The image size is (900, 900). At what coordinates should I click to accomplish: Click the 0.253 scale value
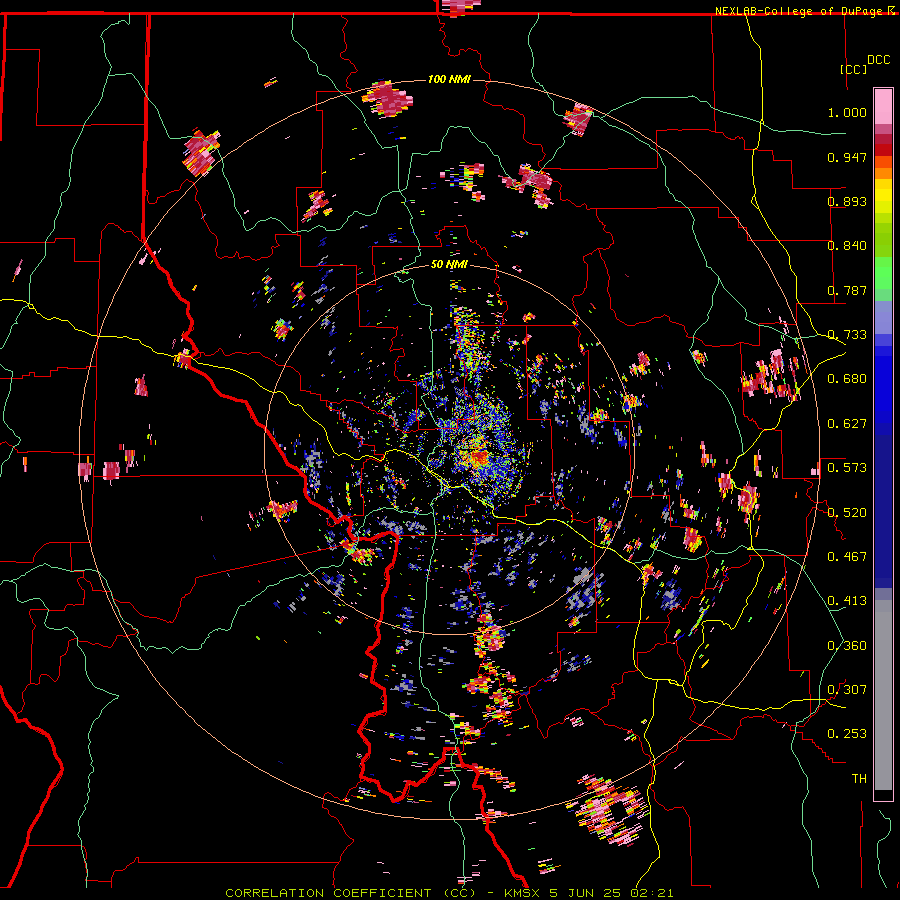(x=847, y=734)
